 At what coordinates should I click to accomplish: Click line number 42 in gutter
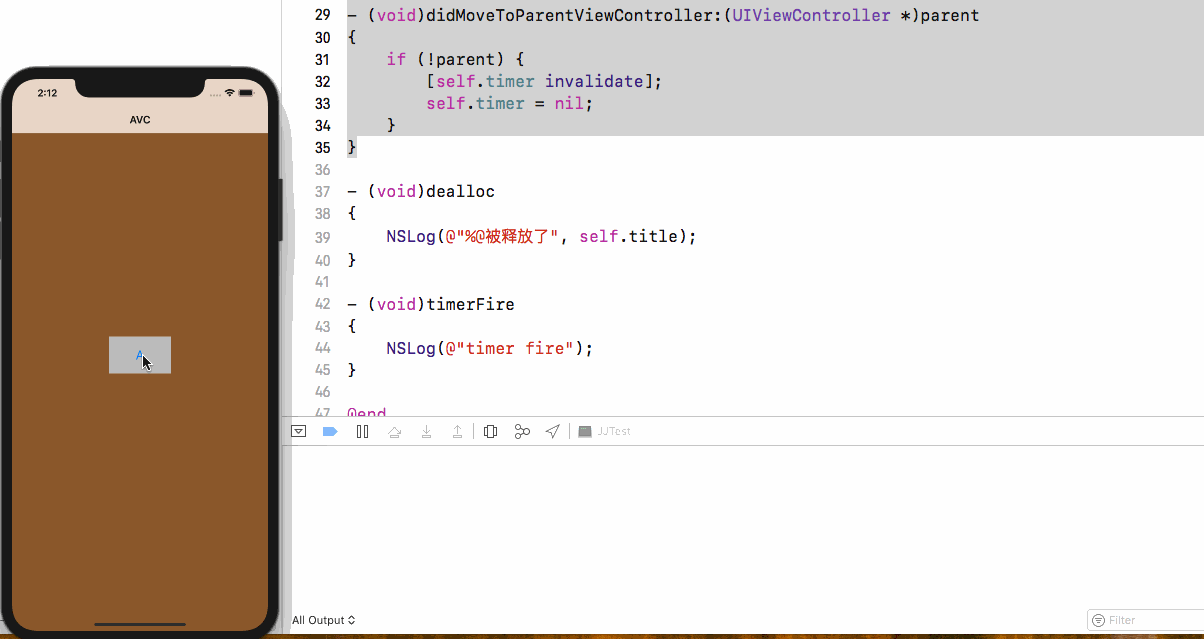[x=322, y=304]
